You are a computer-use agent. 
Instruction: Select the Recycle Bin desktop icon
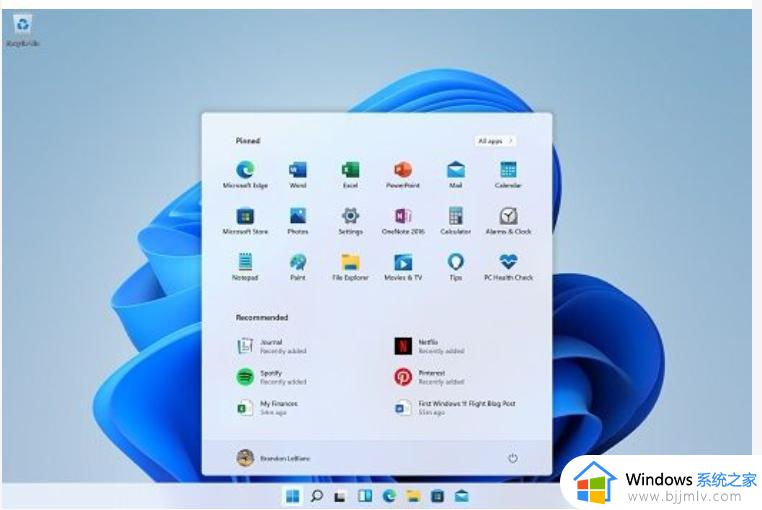pyautogui.click(x=23, y=31)
